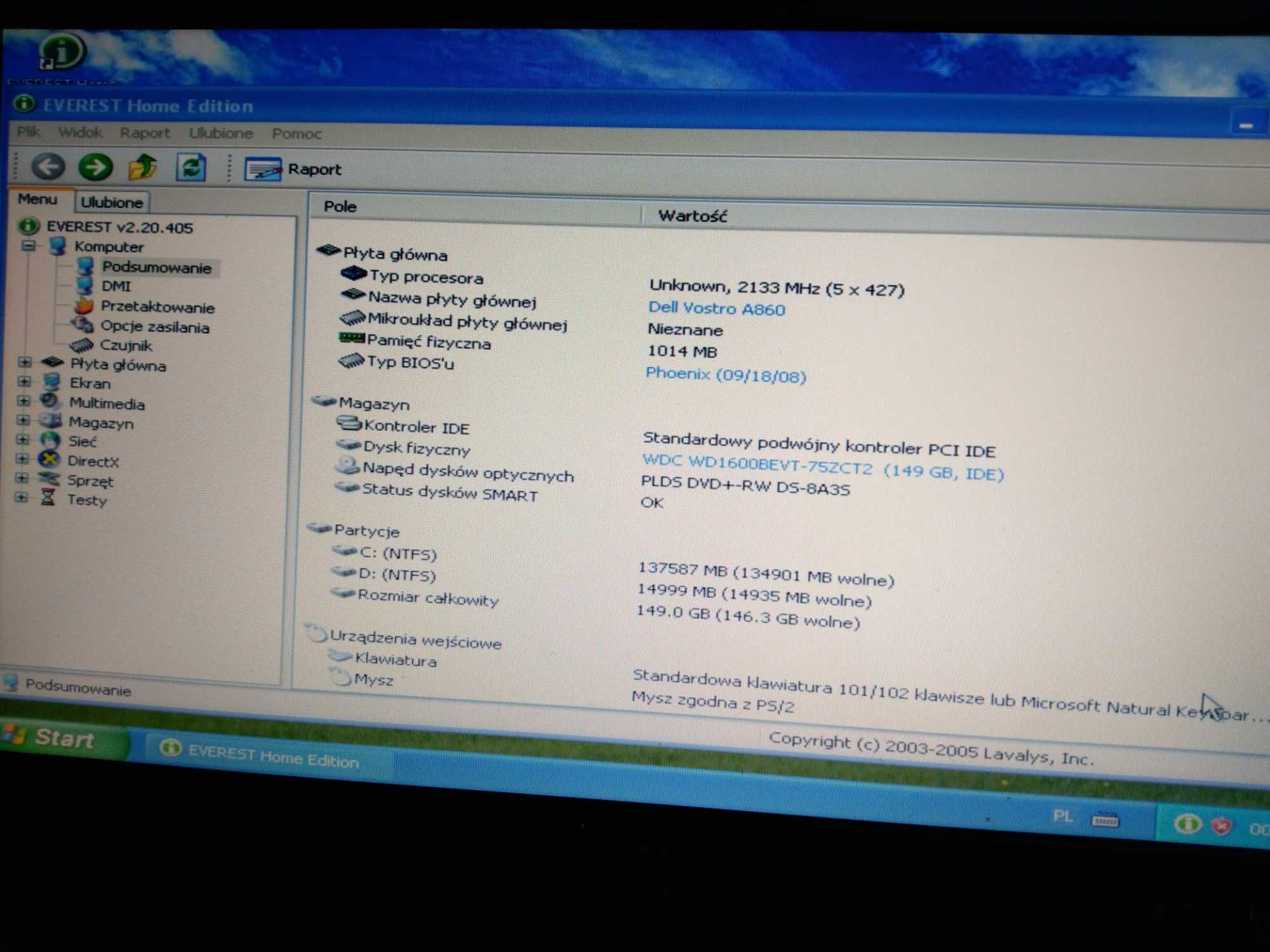Click the Płyta główna group header in list
The height and width of the screenshot is (952, 1270).
click(395, 255)
